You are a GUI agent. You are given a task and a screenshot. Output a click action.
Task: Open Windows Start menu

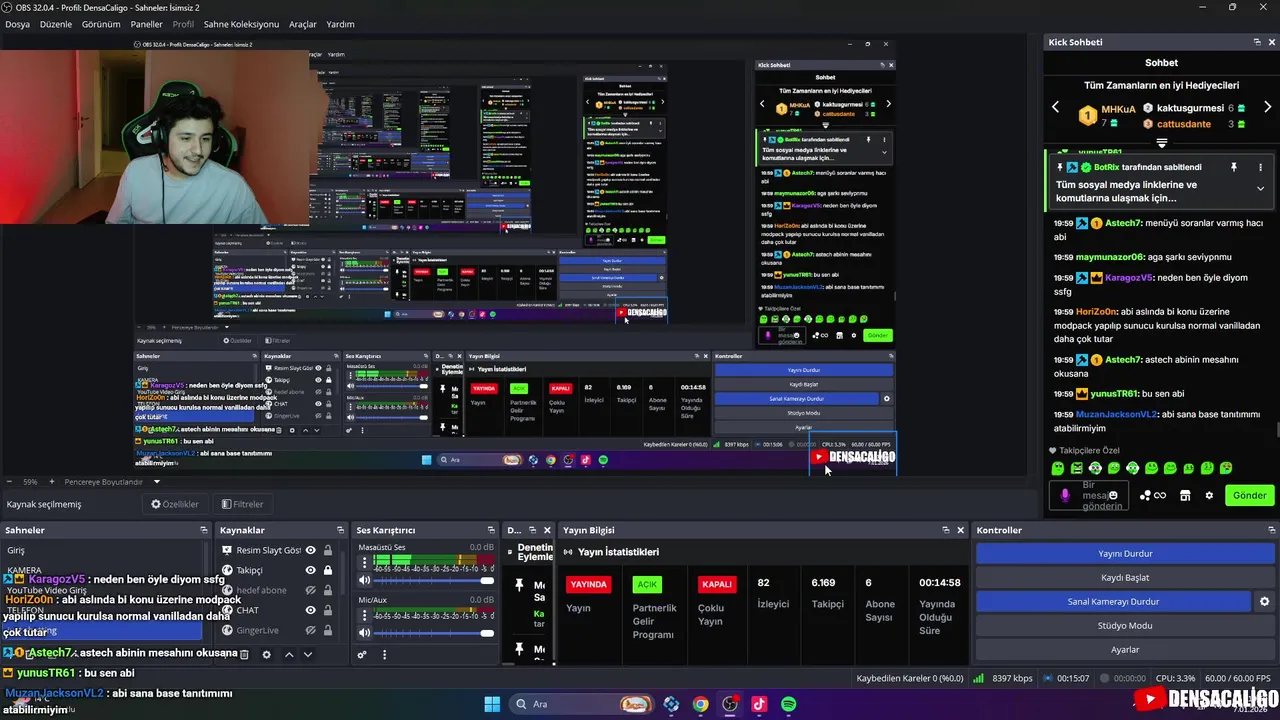492,704
